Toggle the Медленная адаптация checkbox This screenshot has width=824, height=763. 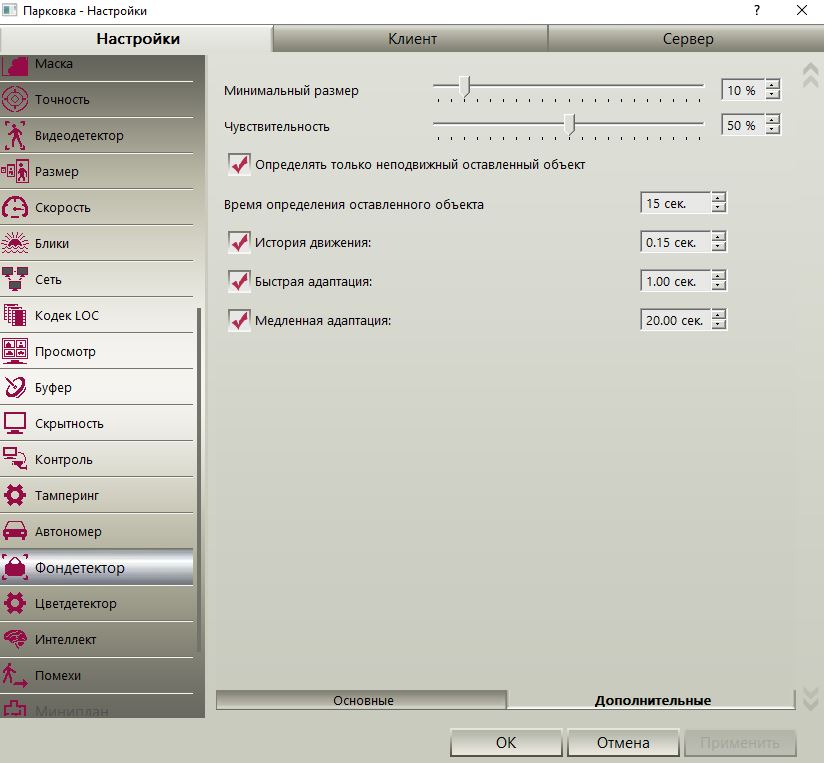point(239,320)
